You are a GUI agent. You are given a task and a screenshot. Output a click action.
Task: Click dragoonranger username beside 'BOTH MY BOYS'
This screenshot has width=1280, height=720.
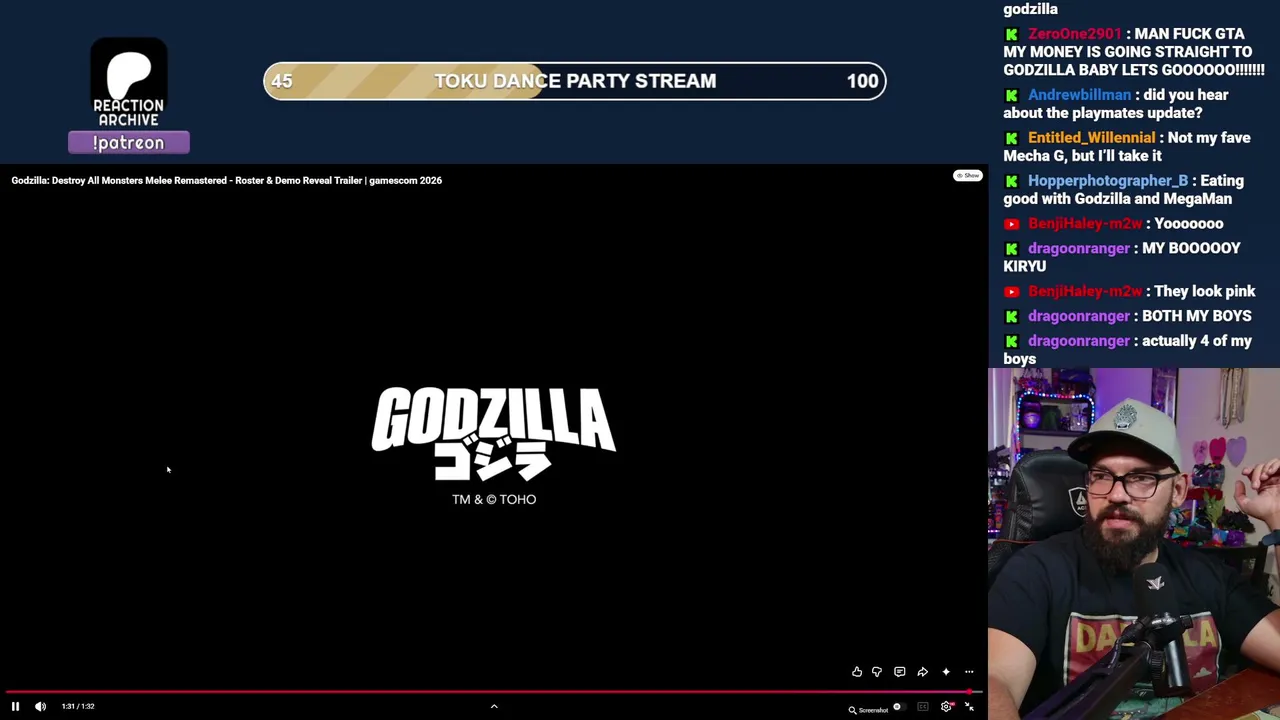1079,316
